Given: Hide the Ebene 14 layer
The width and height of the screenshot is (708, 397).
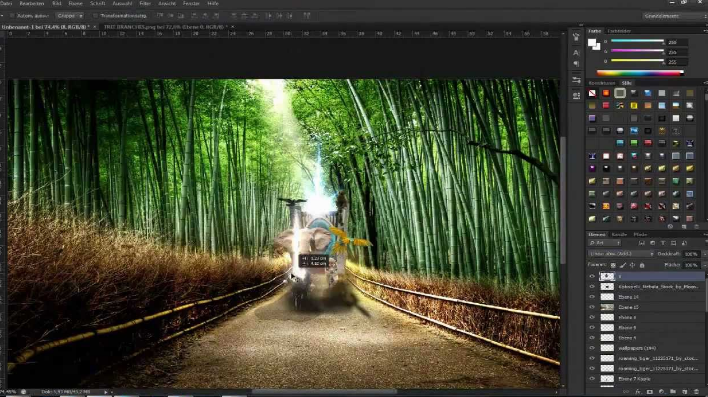Looking at the screenshot, I should (592, 297).
